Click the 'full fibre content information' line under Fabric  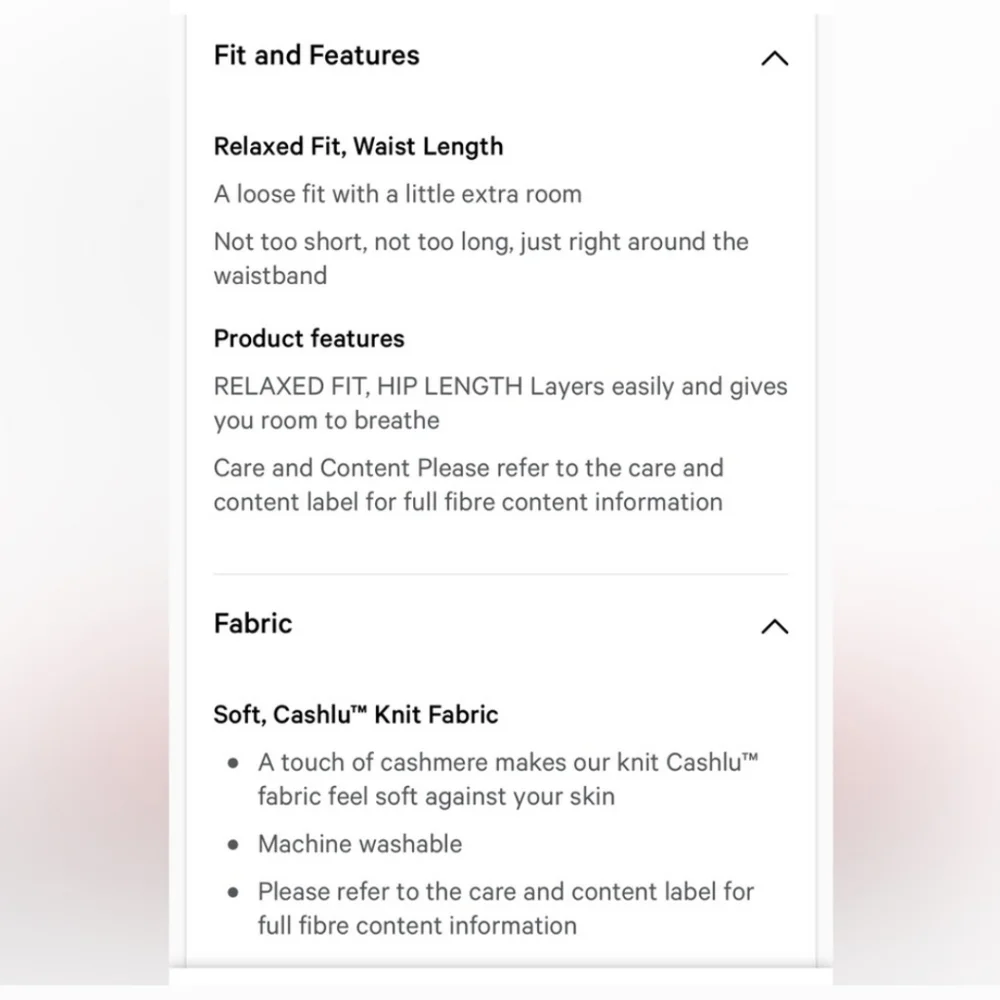point(417,925)
